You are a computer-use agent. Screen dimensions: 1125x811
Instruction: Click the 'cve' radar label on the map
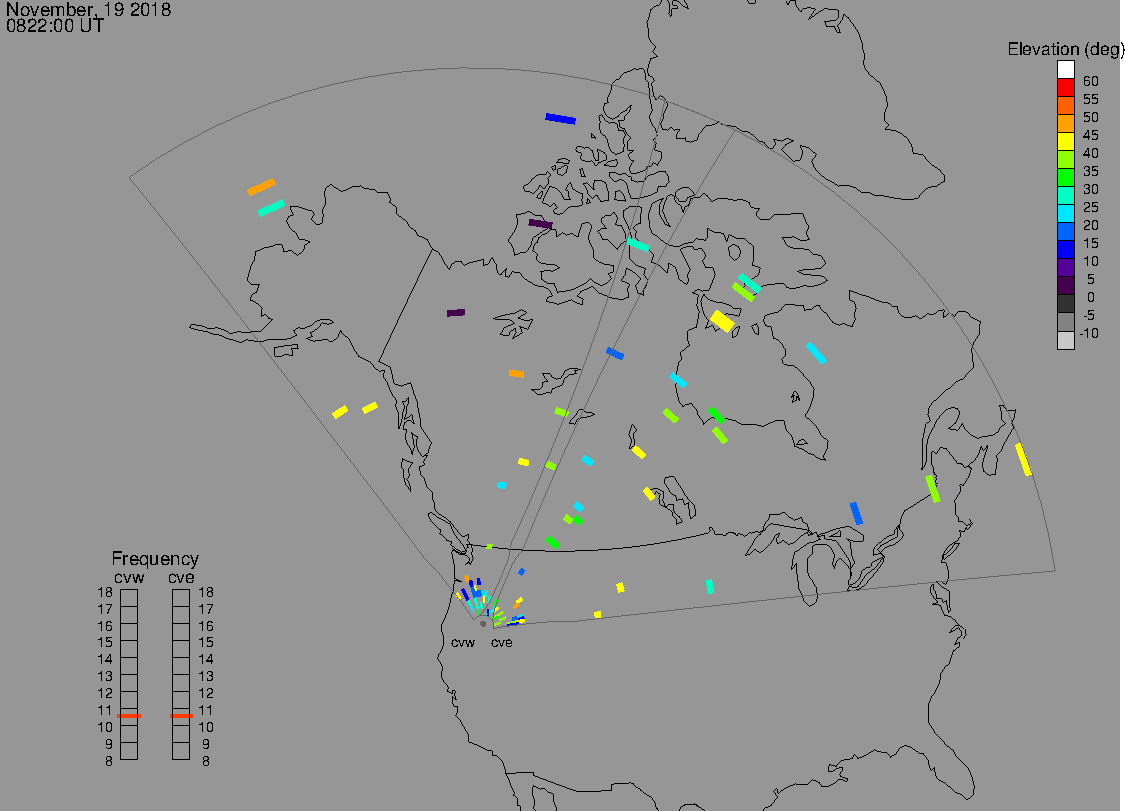502,642
